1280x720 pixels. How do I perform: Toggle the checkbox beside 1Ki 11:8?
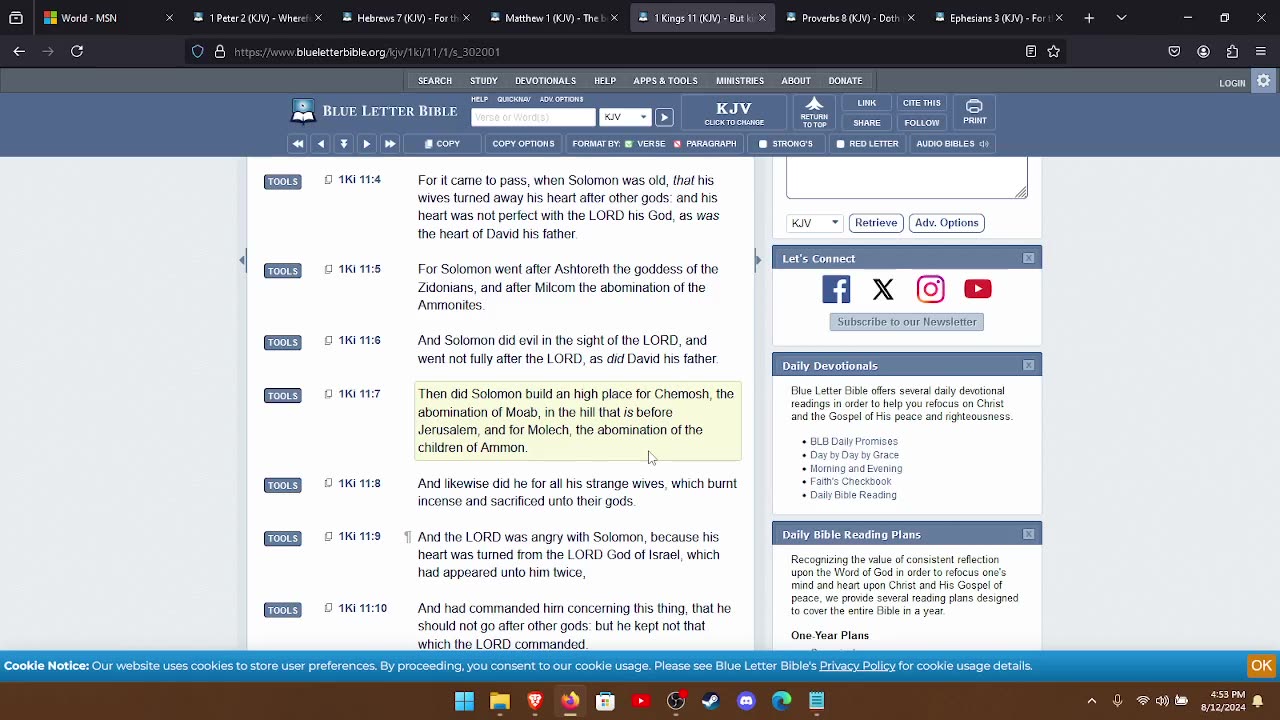pyautogui.click(x=328, y=483)
